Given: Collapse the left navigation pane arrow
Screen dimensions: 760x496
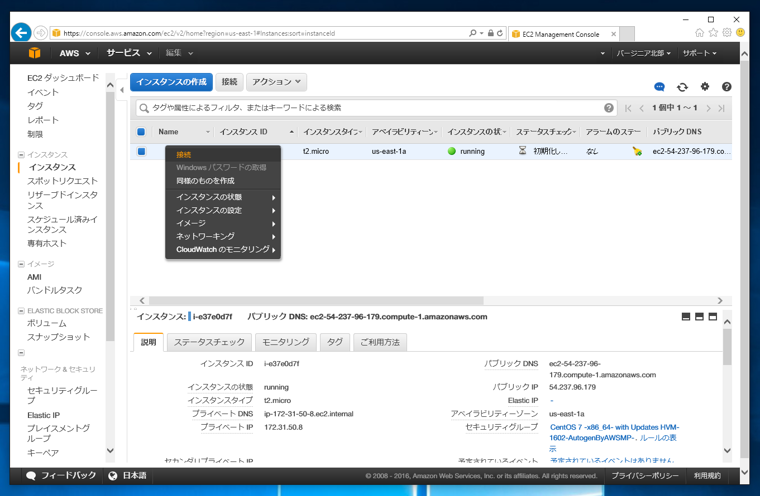Looking at the screenshot, I should coord(122,90).
